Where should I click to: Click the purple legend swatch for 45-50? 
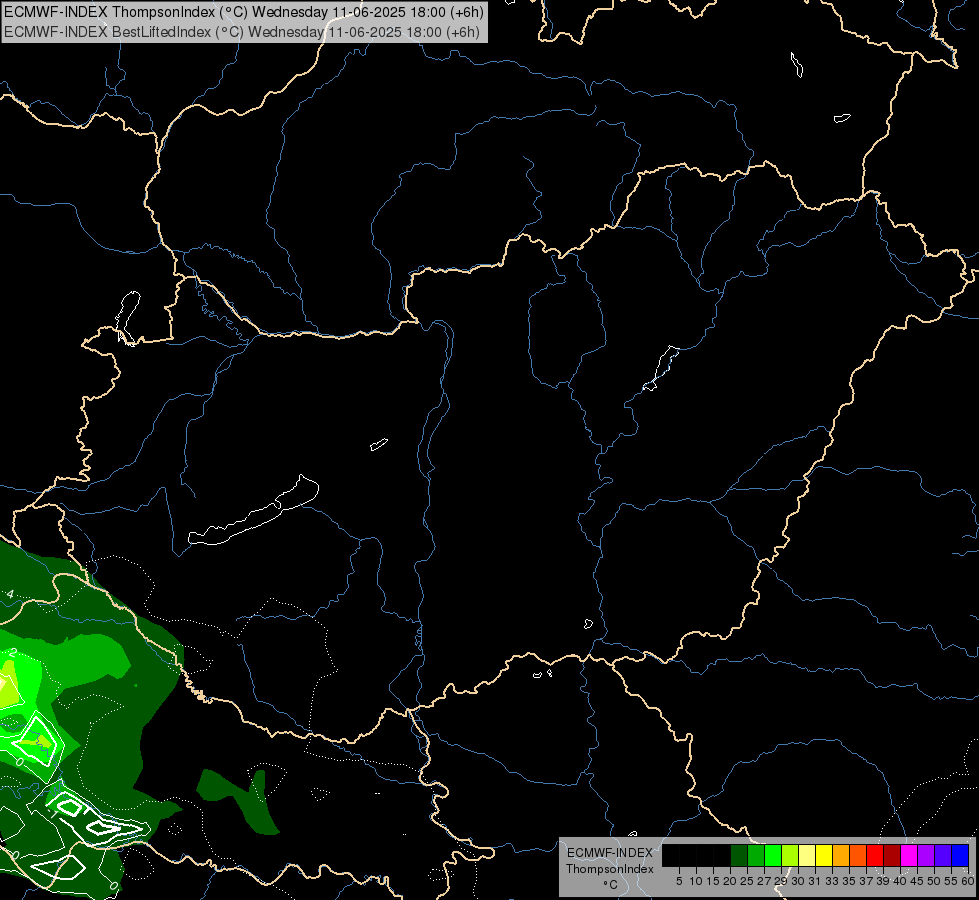(926, 855)
